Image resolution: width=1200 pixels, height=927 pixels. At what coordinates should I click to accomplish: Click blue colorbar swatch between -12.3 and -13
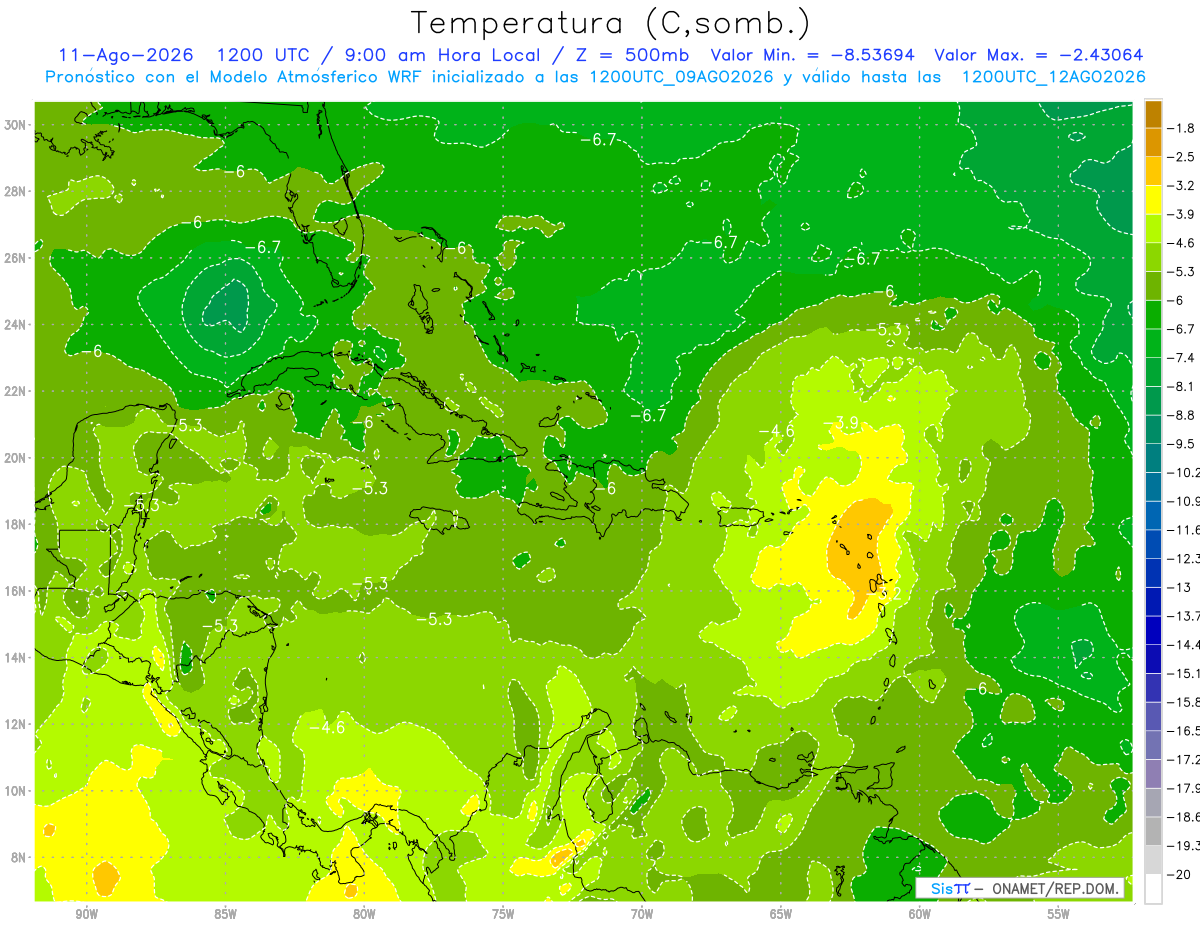1153,573
